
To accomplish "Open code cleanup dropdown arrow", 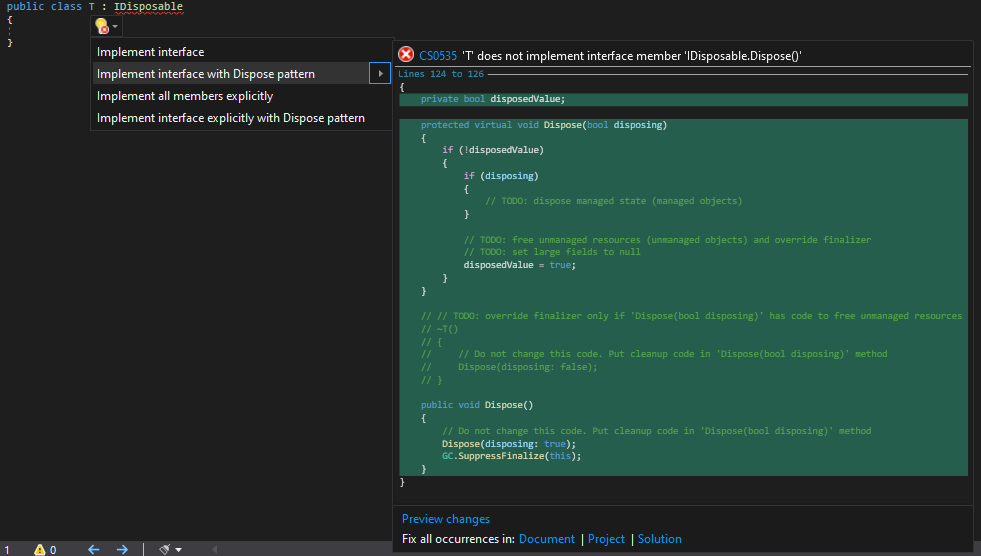I will click(x=178, y=550).
